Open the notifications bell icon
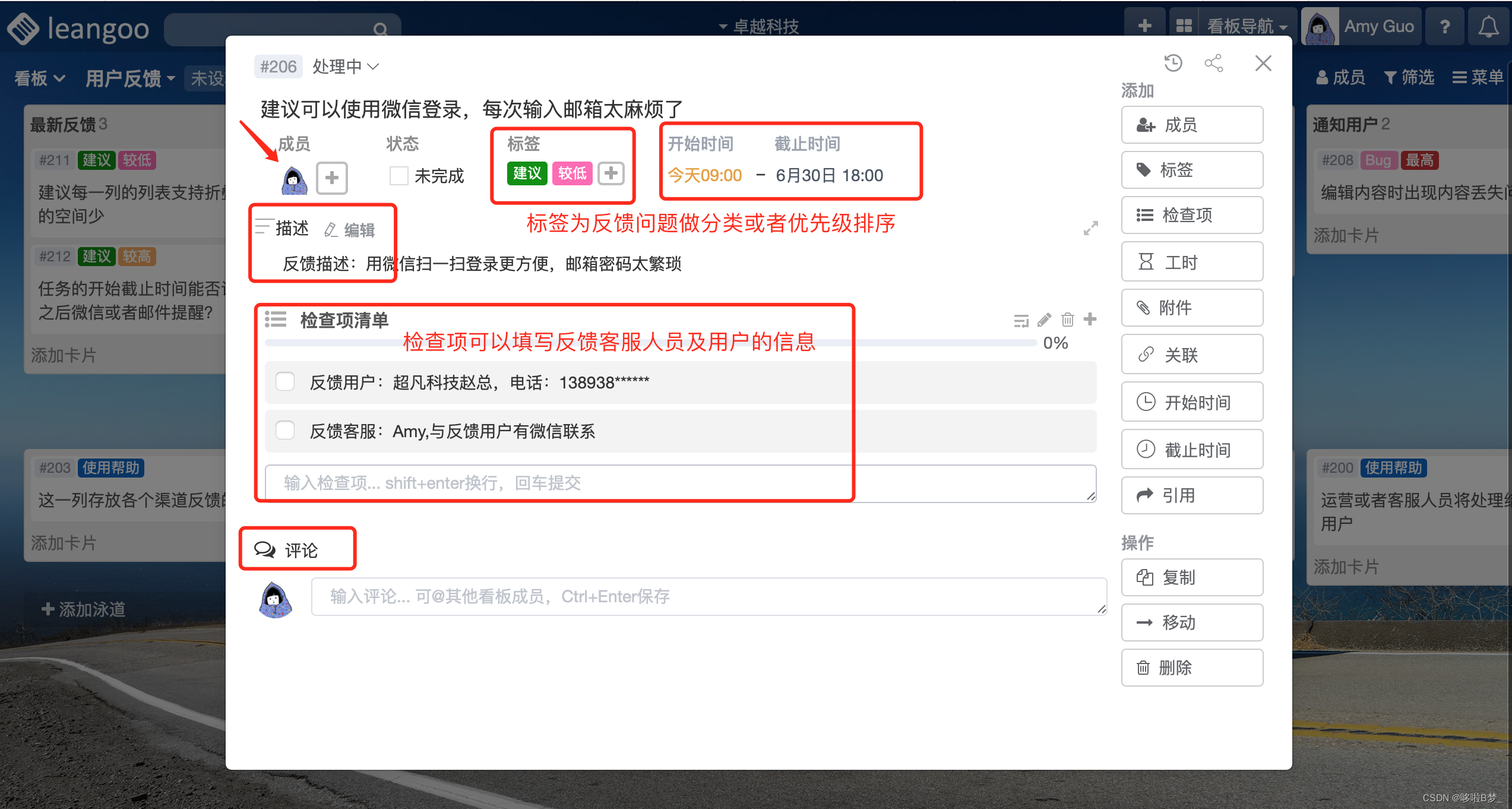Image resolution: width=1512 pixels, height=809 pixels. 1488,27
